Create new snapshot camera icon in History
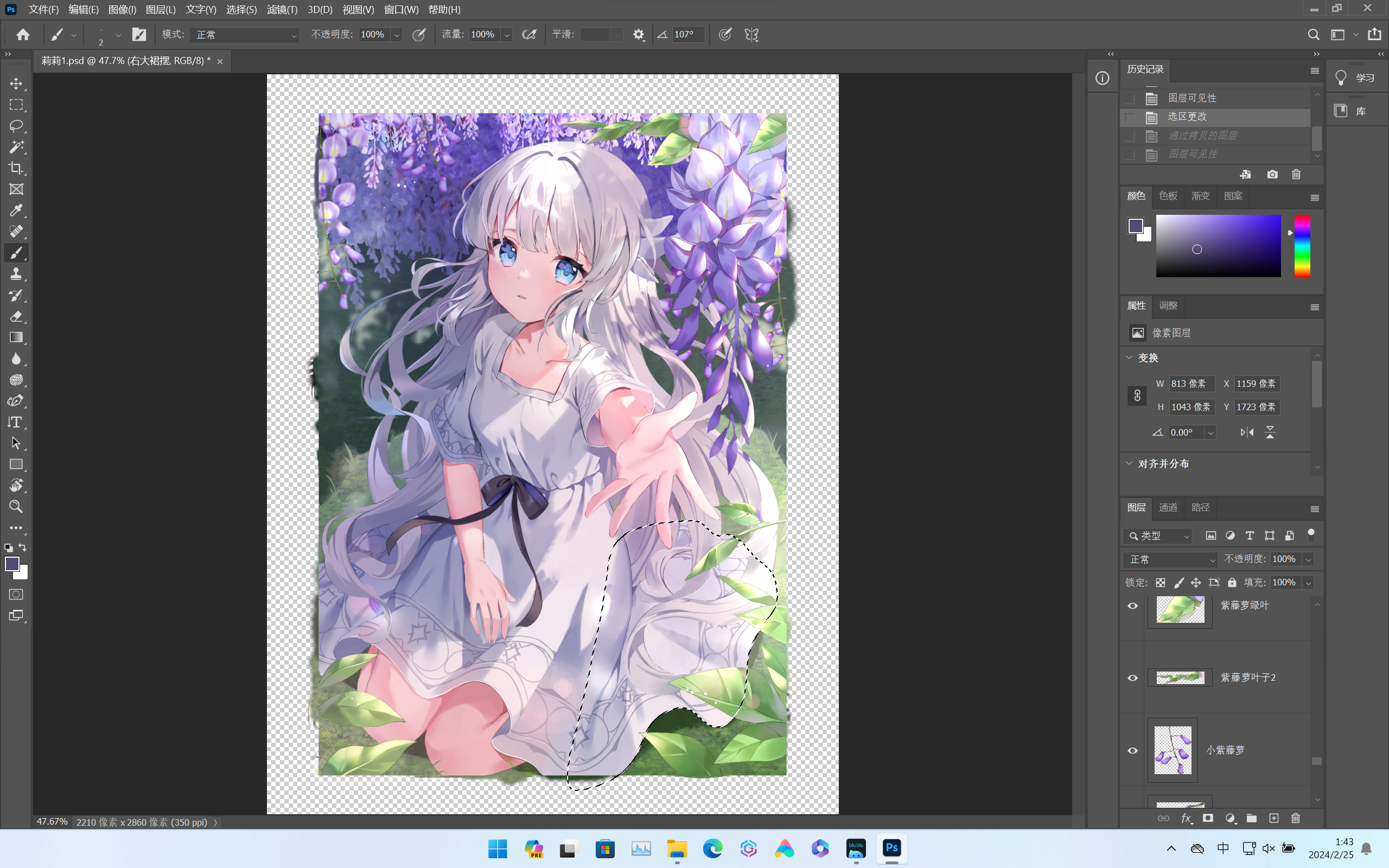 1272,175
